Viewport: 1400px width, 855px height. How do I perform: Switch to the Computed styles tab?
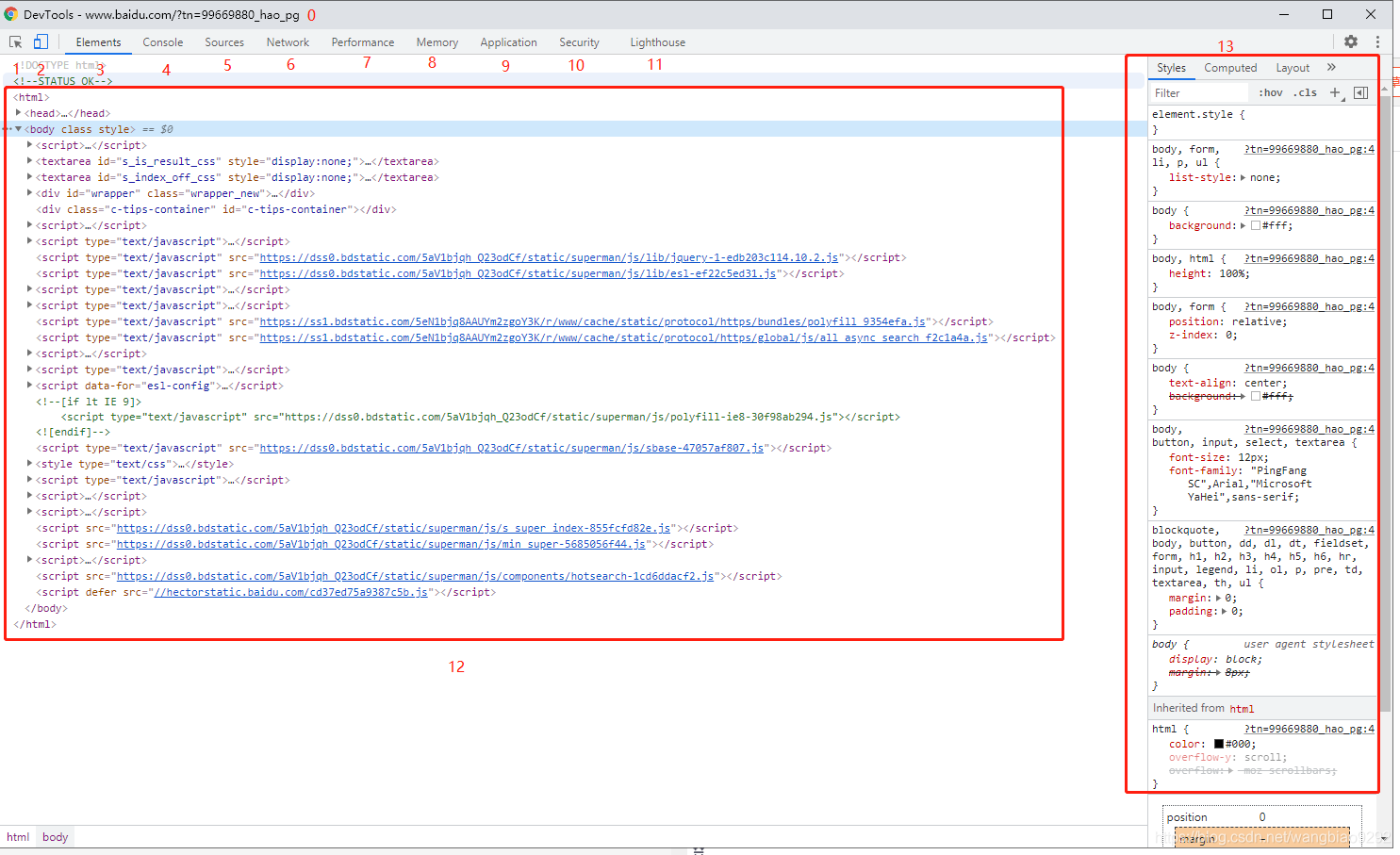pos(1230,68)
